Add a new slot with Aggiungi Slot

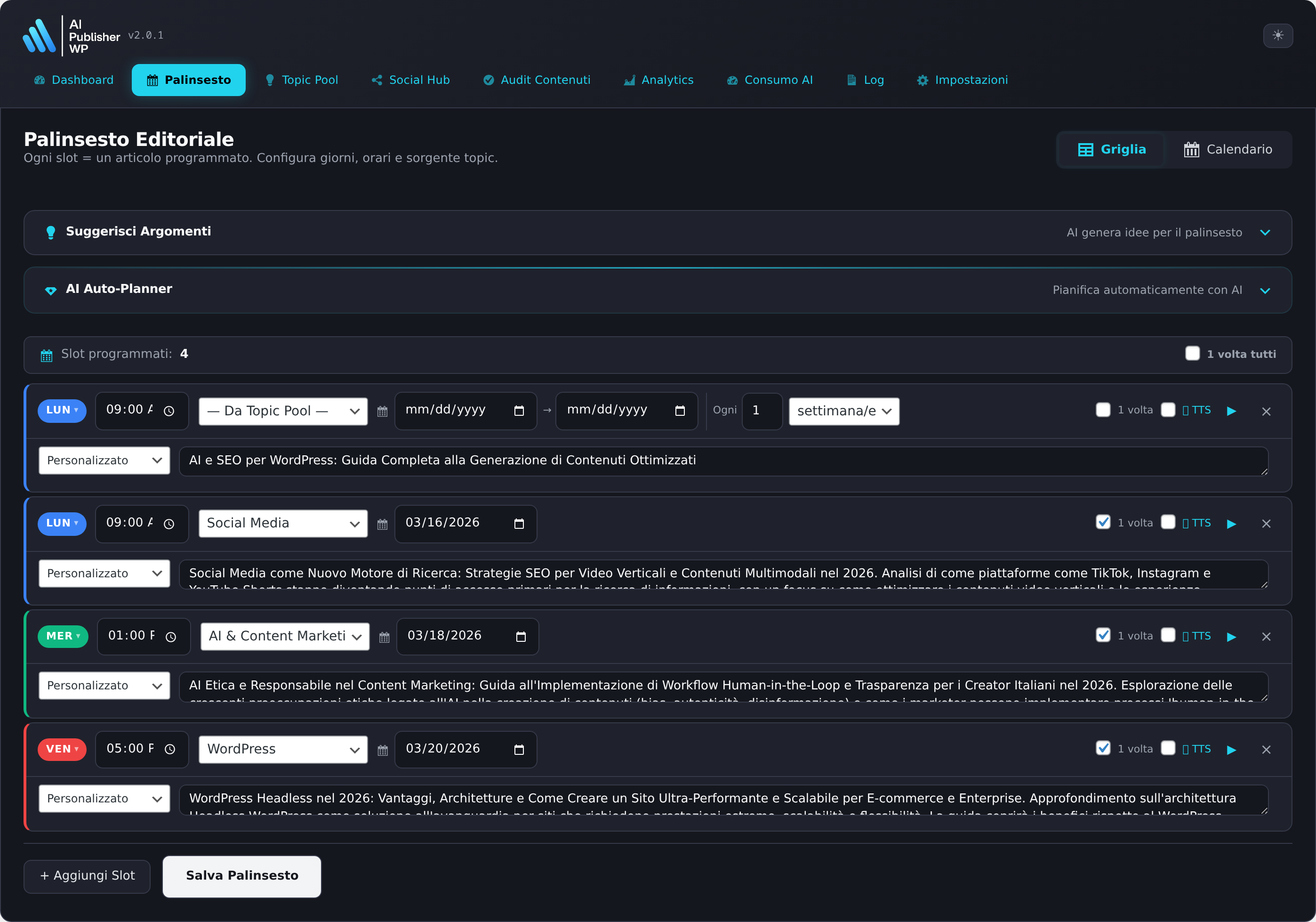[87, 875]
